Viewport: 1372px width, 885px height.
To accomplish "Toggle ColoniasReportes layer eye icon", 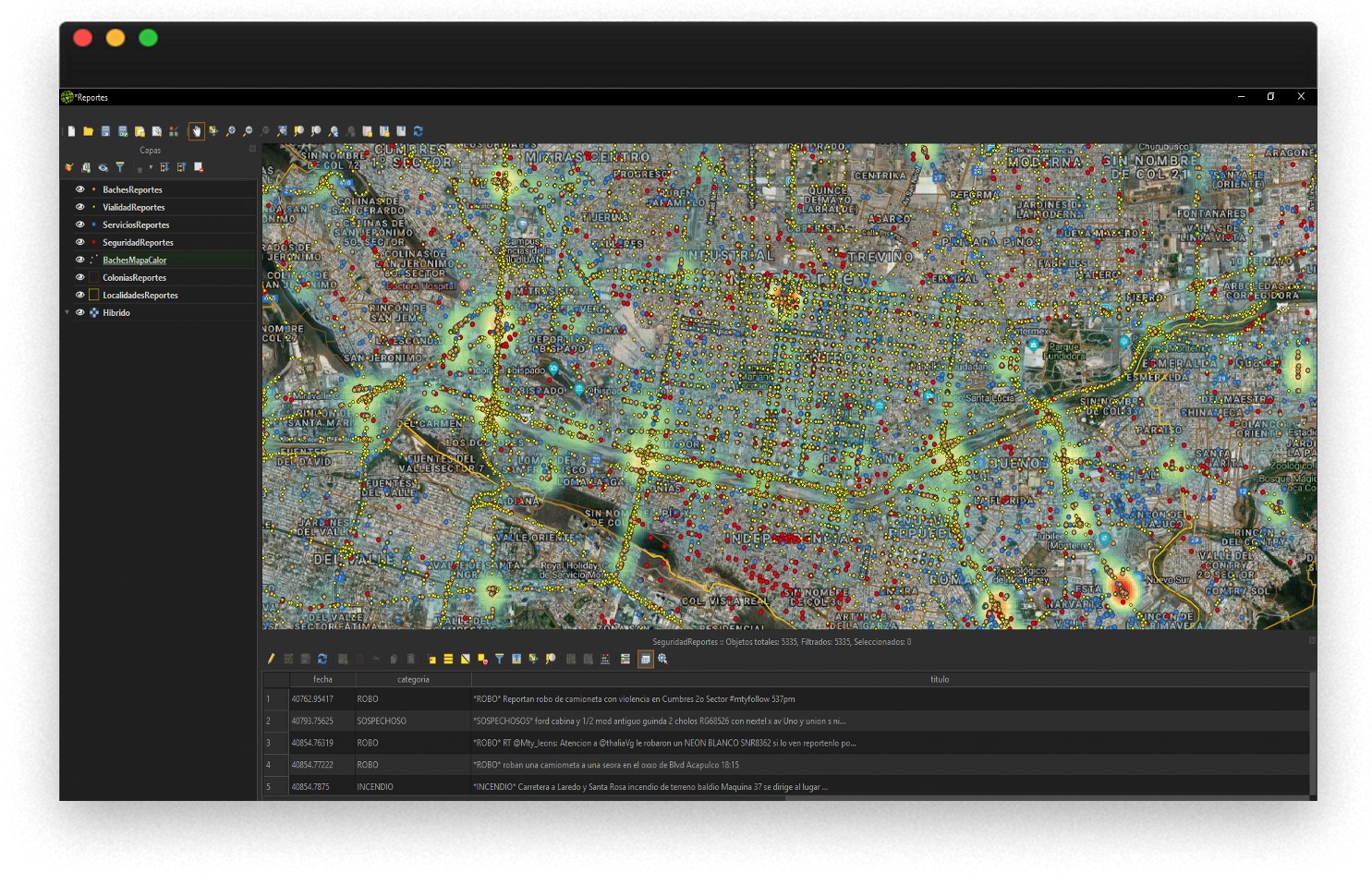I will pos(80,277).
